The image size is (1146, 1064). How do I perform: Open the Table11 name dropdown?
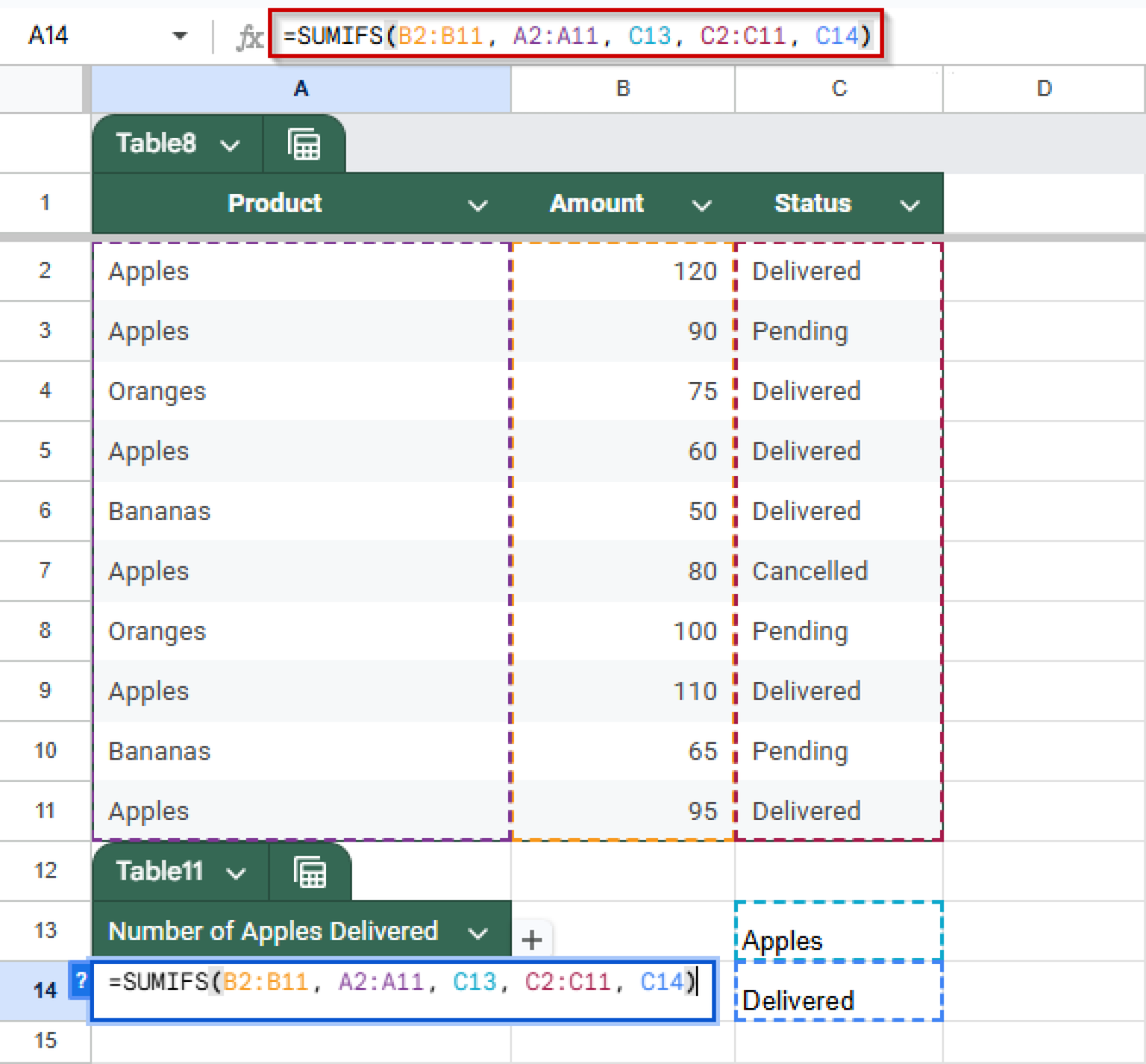coord(236,871)
